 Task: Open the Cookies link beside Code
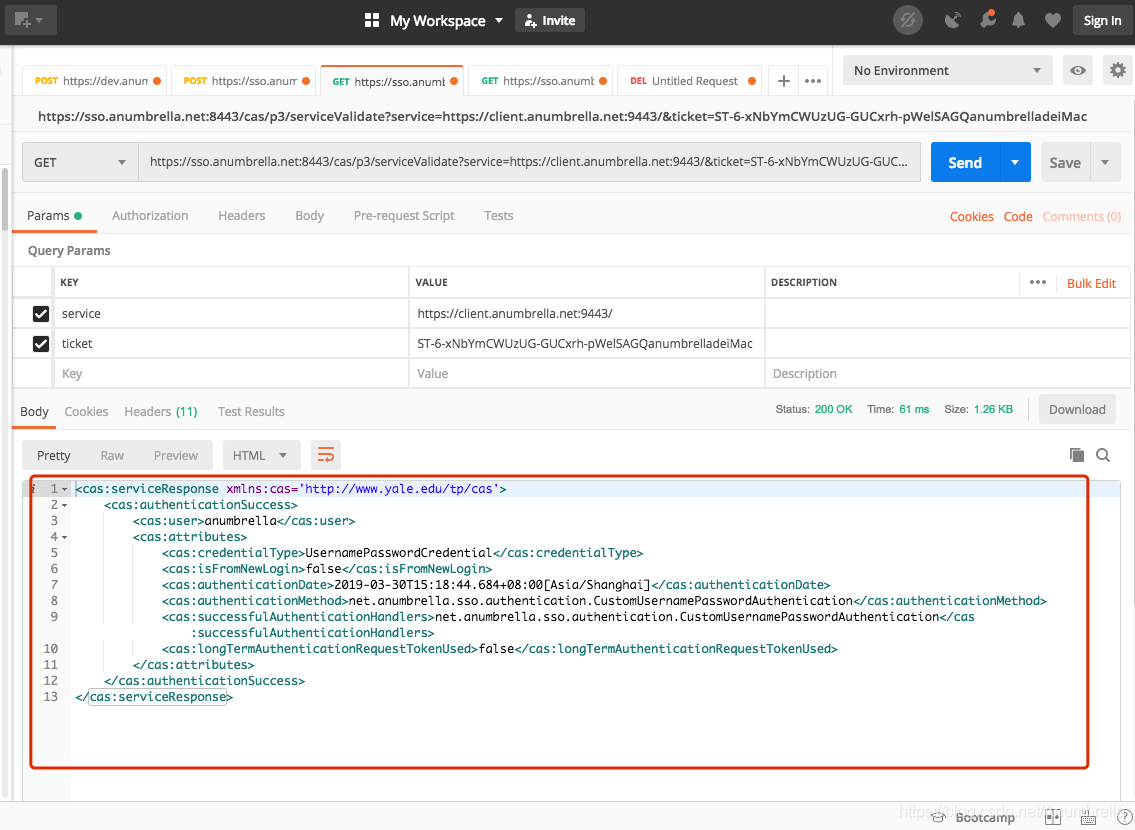point(971,216)
